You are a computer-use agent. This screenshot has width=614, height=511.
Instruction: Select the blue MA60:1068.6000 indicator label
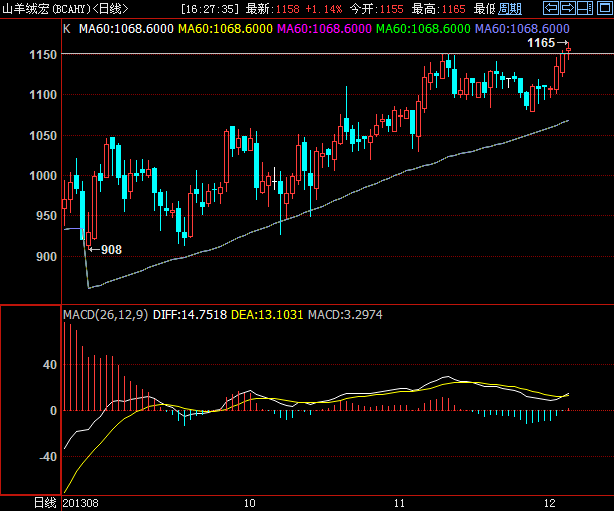click(x=522, y=29)
